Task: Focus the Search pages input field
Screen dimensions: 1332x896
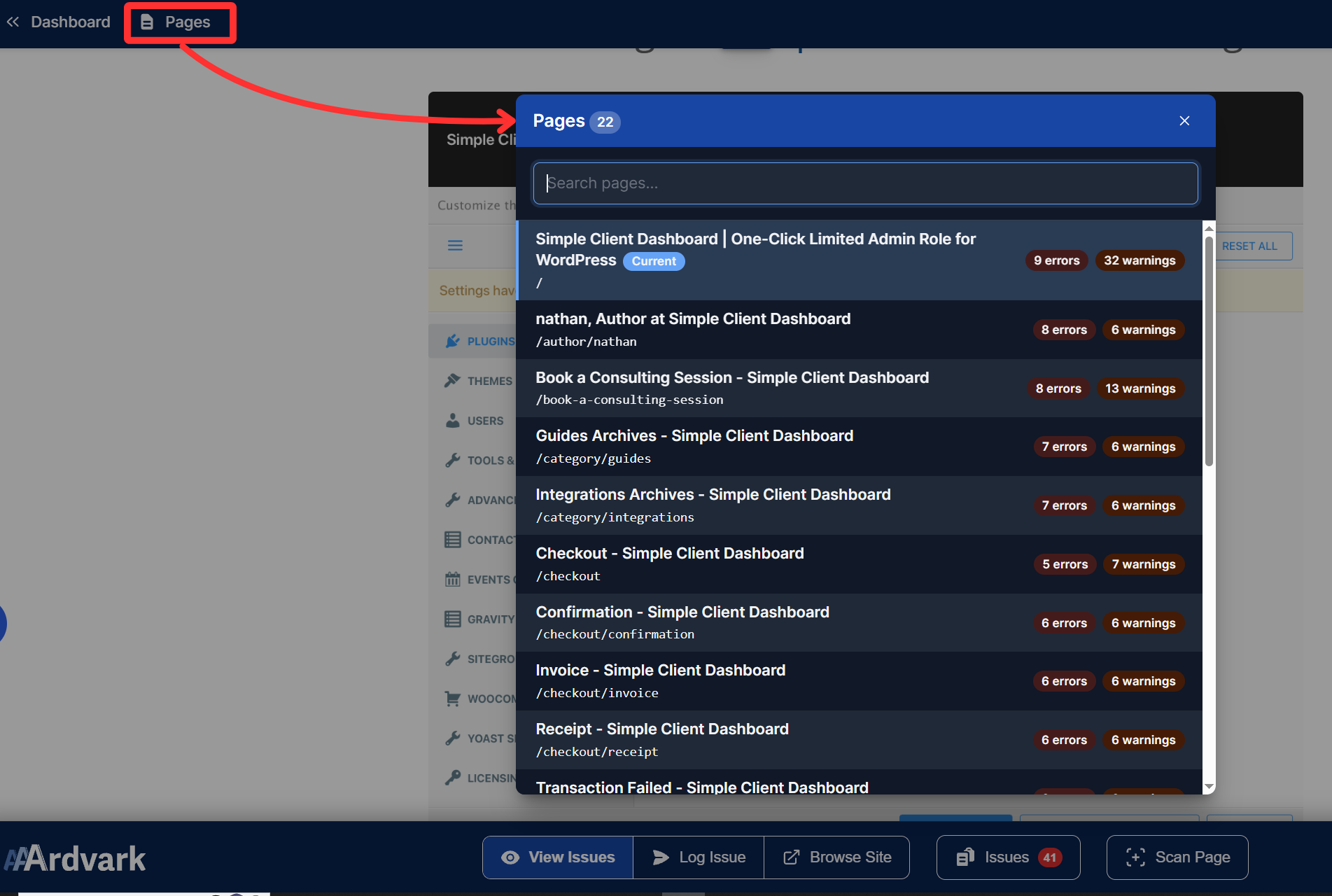Action: (x=865, y=183)
